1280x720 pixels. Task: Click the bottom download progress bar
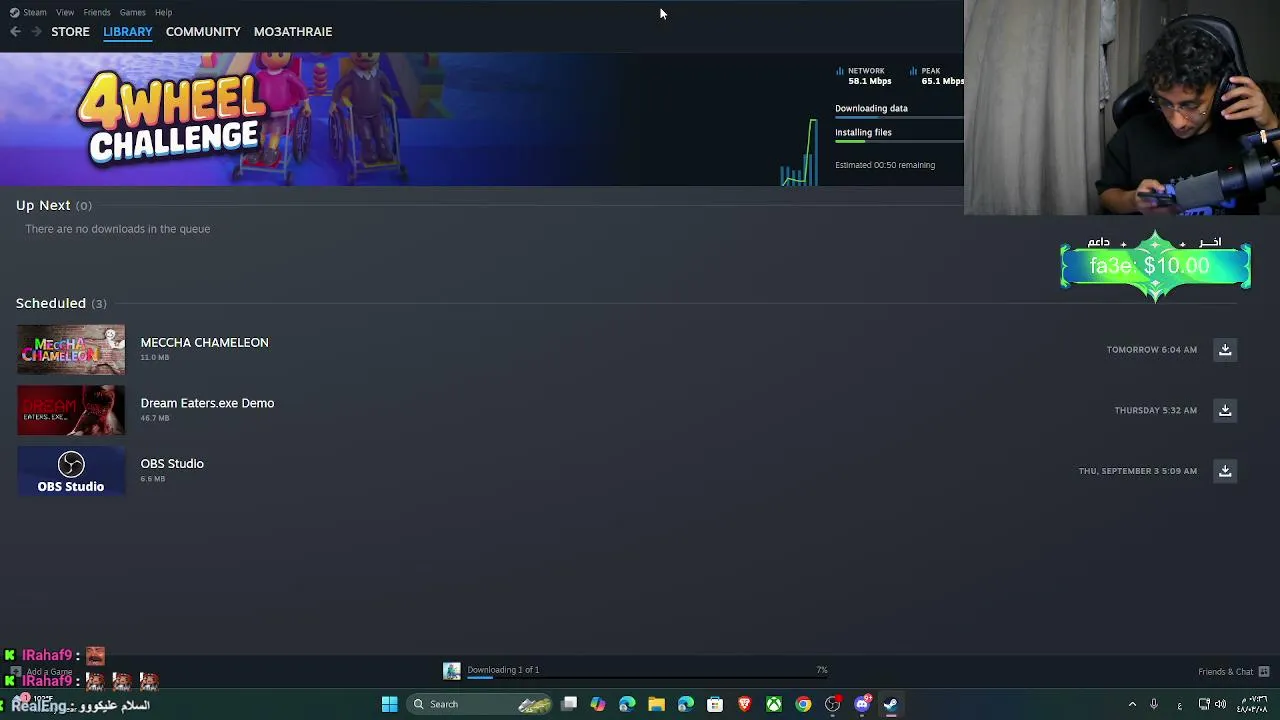647,677
